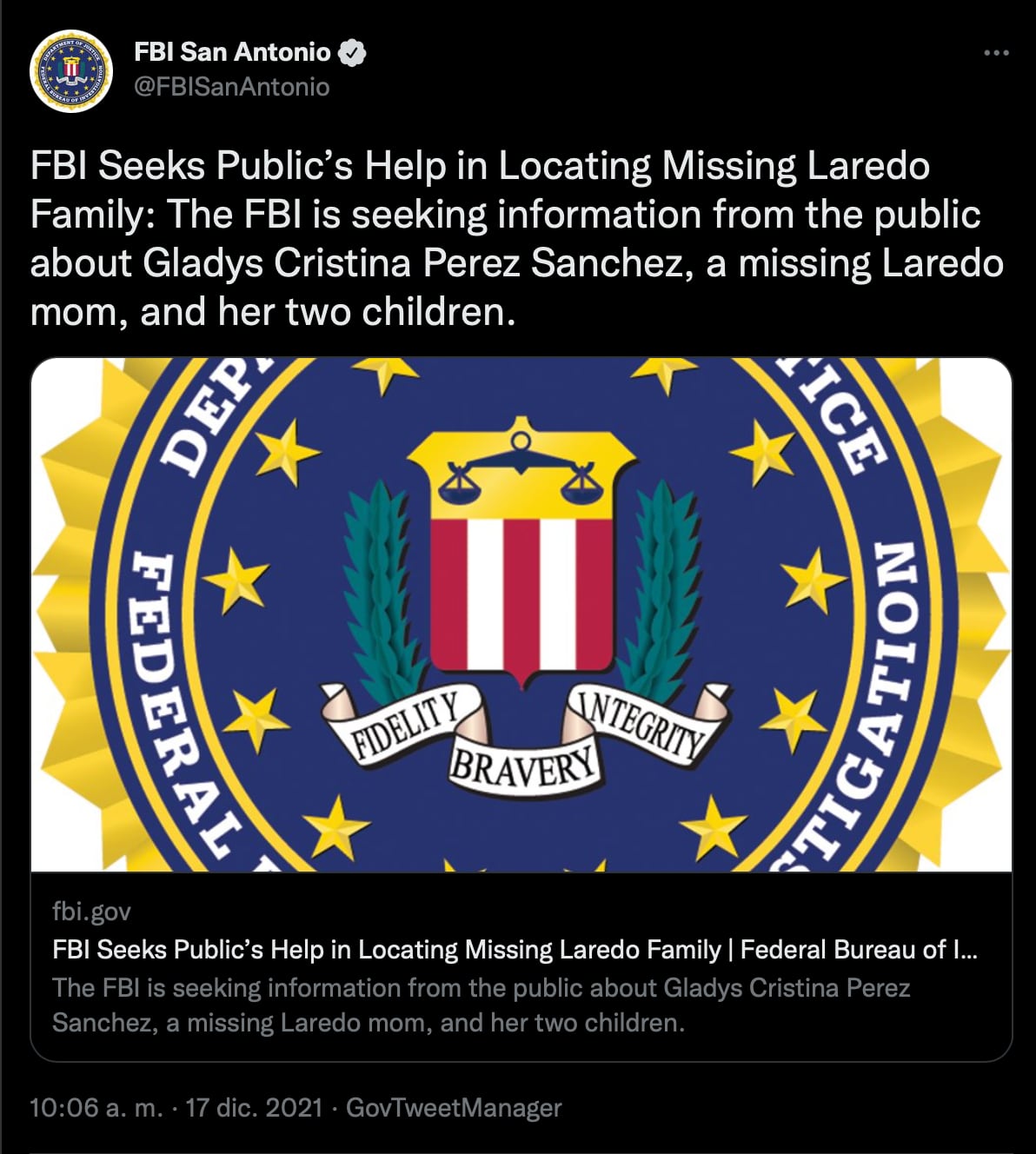Click the GovTweetManager source label
Screen dimensions: 1036x1154
[454, 1108]
